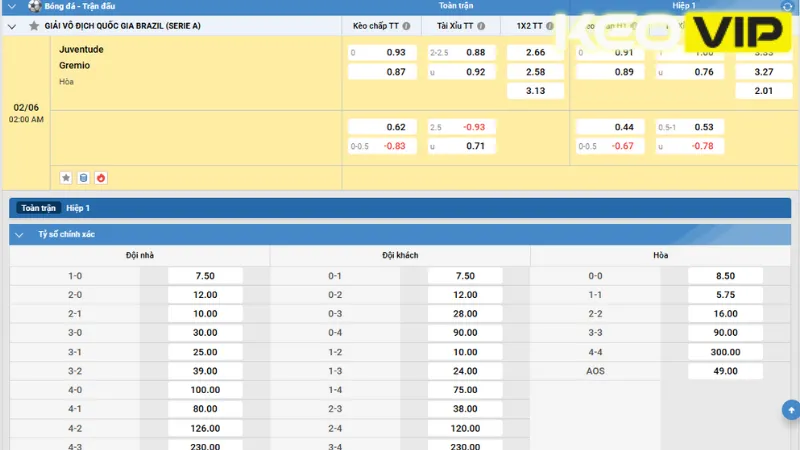Collapse the Tỷ số chính xác section
Viewport: 800px width, 450px height.
tap(21, 235)
